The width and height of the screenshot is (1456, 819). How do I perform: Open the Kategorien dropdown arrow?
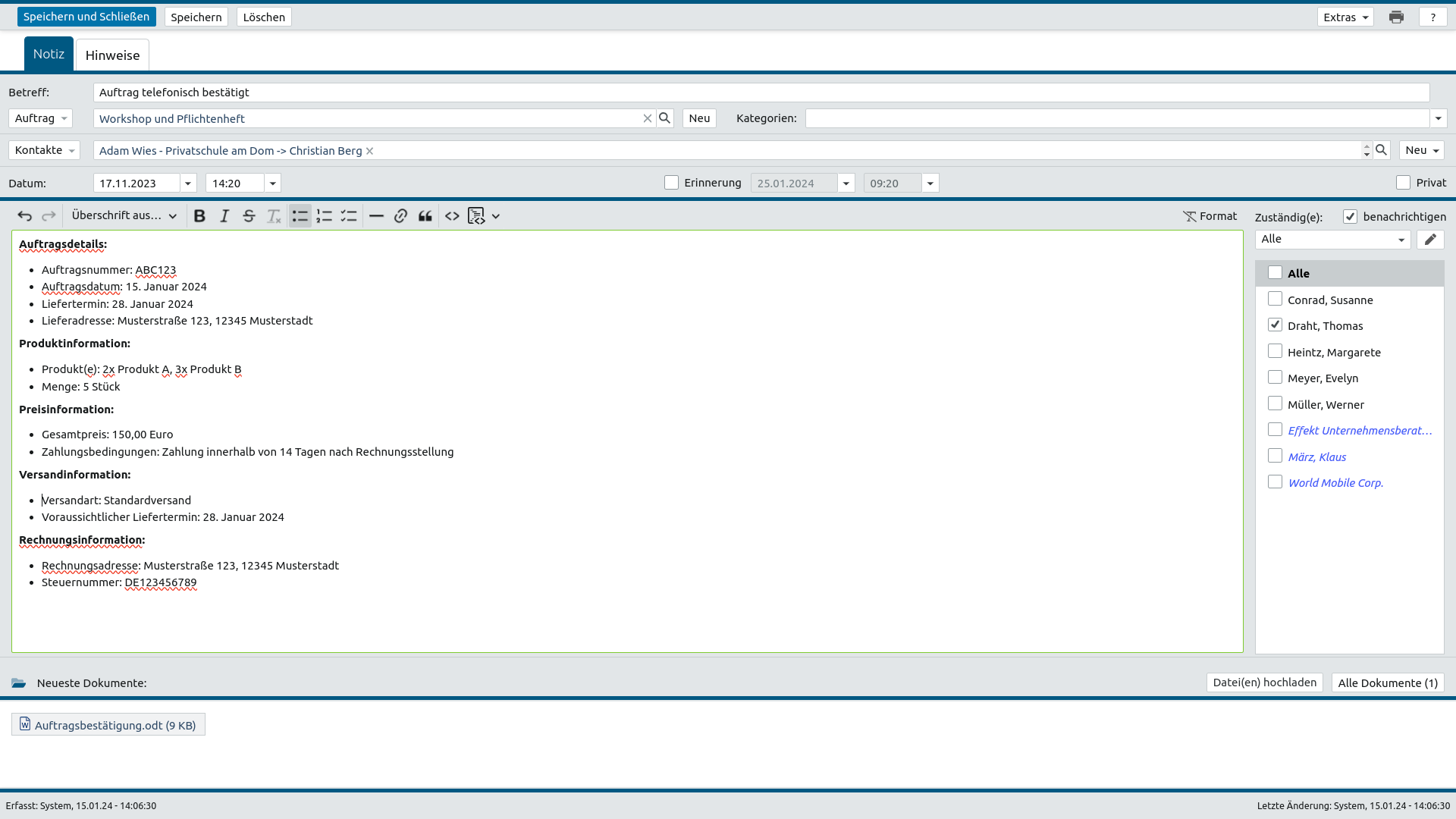(1438, 118)
